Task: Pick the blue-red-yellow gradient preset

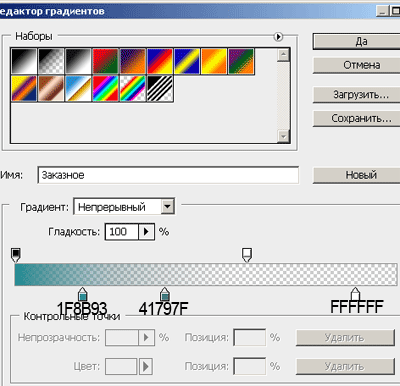Action: [x=160, y=61]
